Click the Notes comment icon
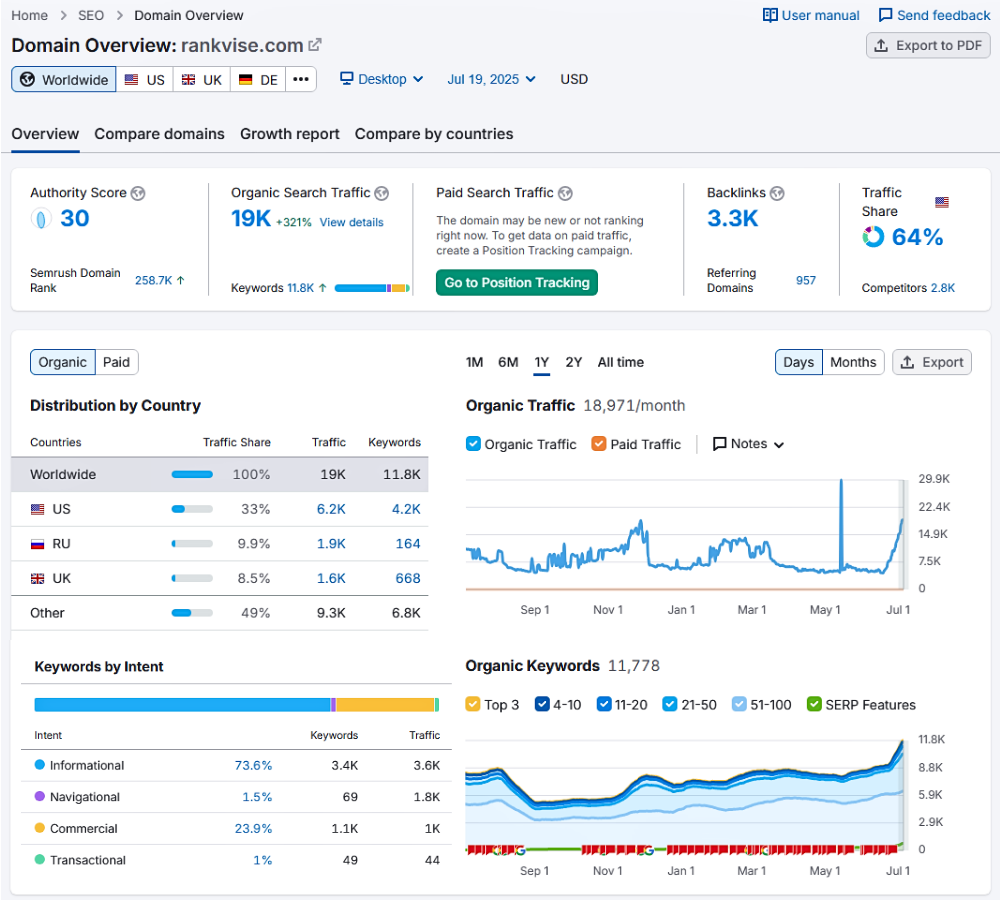The image size is (1000, 900). [719, 444]
